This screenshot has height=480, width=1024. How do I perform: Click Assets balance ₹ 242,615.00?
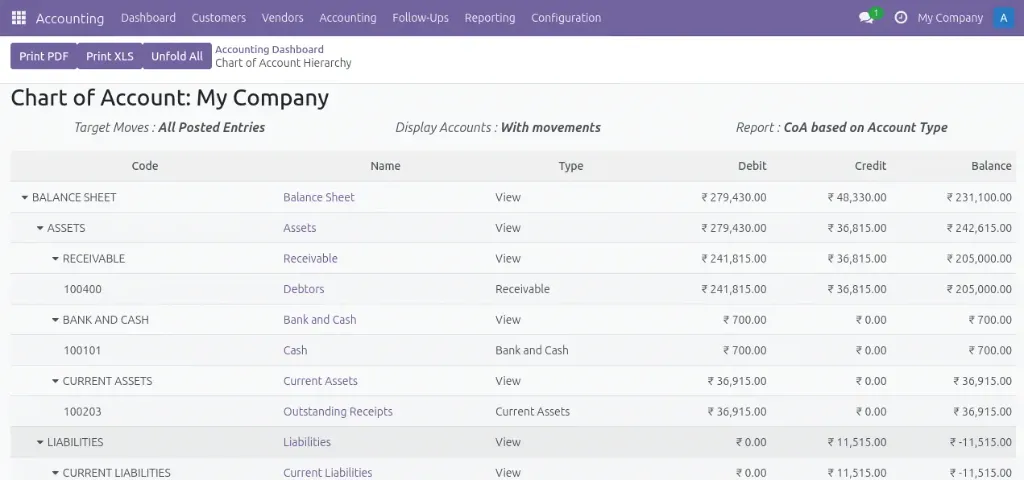tap(980, 228)
